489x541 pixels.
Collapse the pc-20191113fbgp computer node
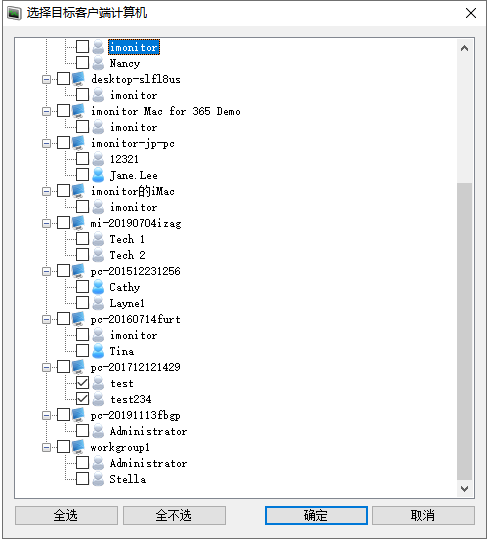46,415
